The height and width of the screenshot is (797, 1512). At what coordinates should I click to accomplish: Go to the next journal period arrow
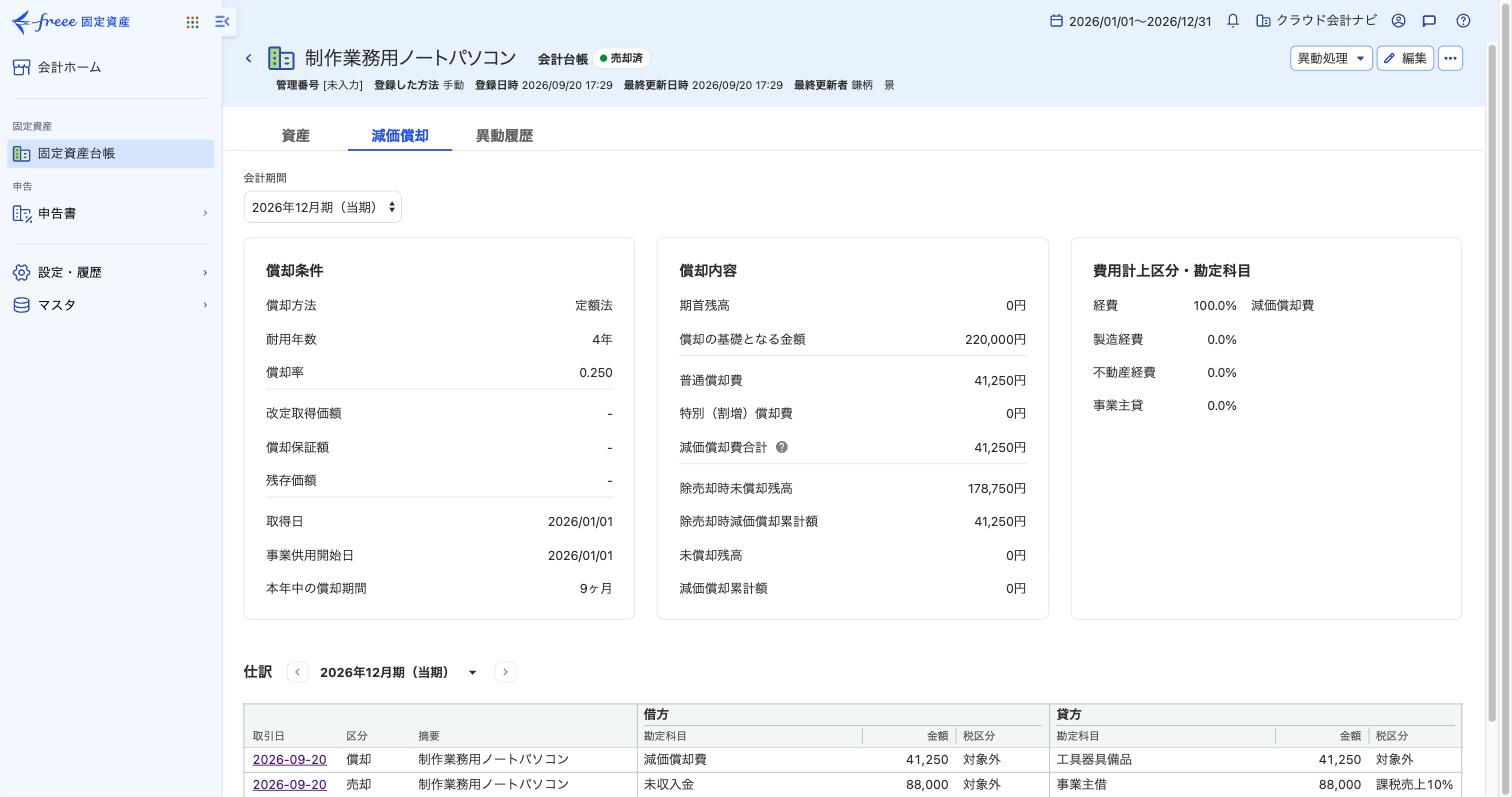505,672
